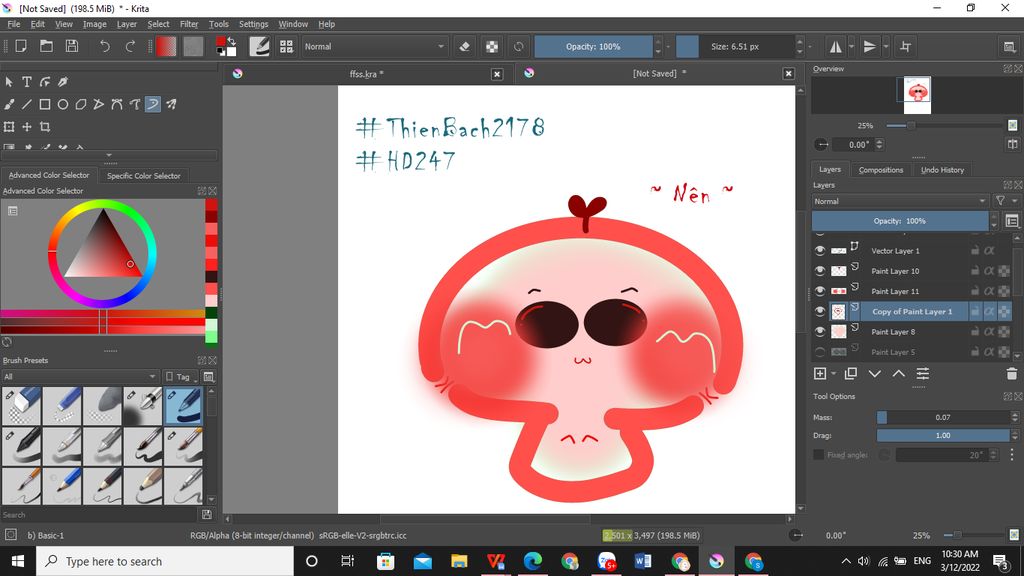
Task: Duplicate the current layer
Action: [850, 374]
